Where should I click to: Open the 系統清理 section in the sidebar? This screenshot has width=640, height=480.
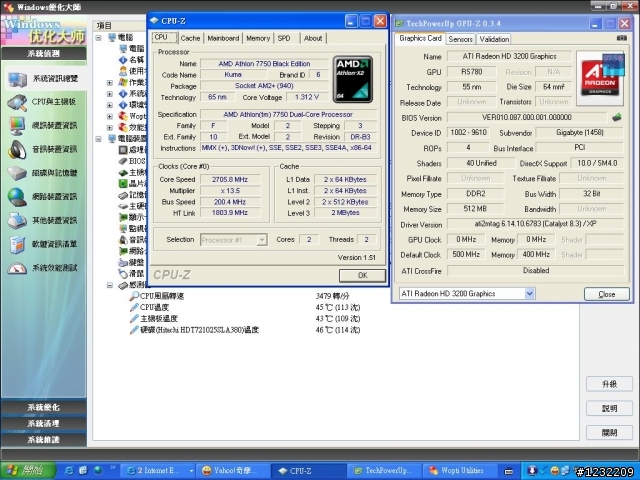coord(44,424)
